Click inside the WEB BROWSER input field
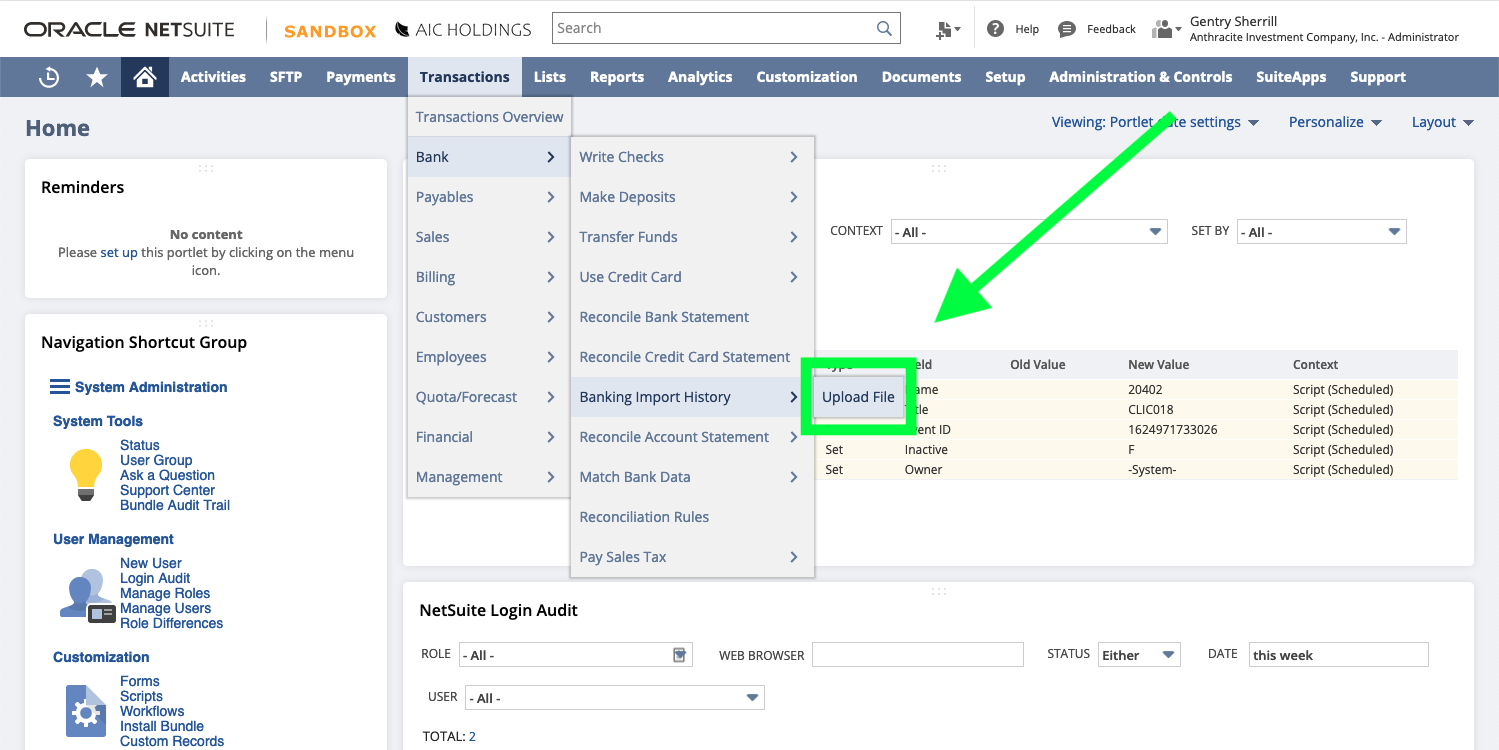1499x750 pixels. 917,654
